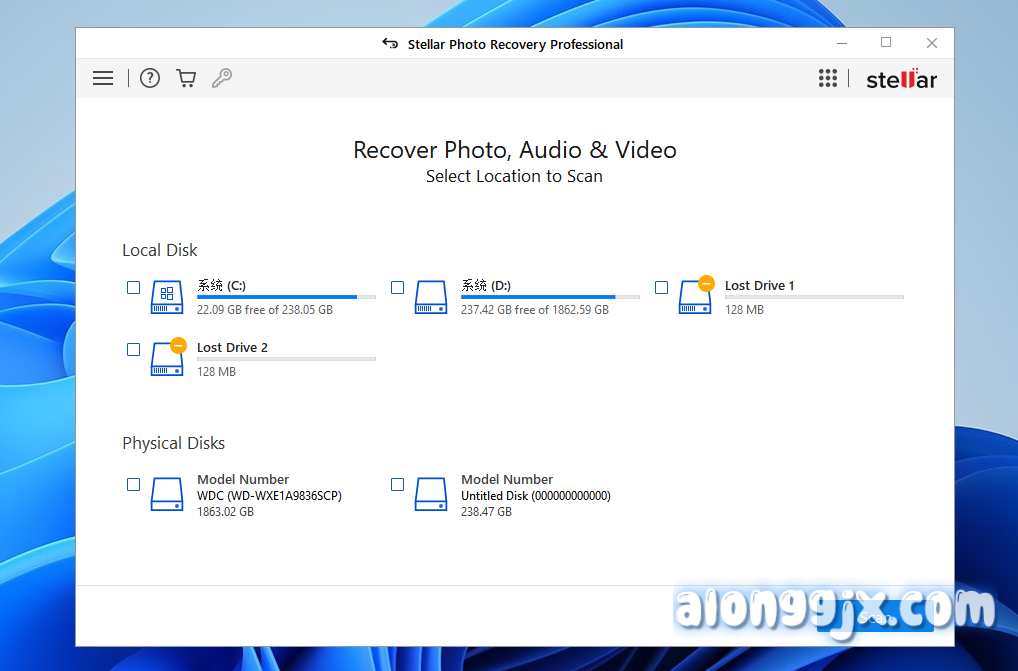Click the back arrow icon in title bar

point(390,44)
